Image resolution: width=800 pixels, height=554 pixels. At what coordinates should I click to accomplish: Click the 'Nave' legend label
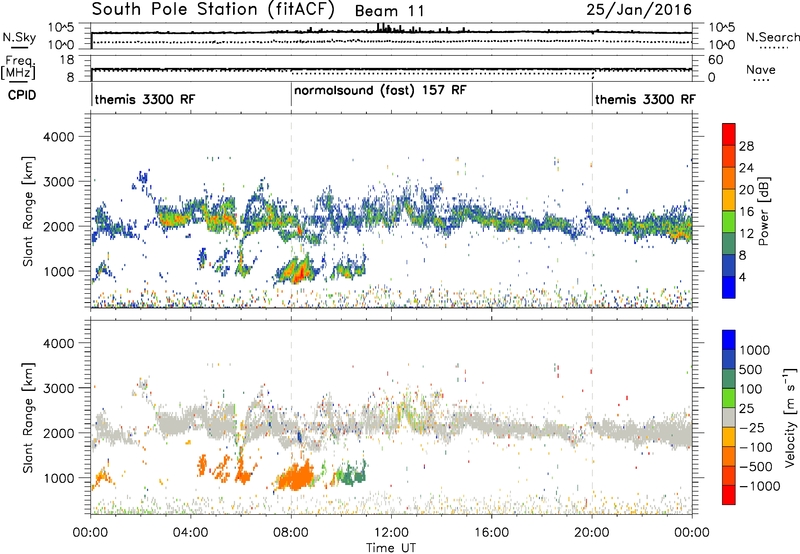pyautogui.click(x=760, y=69)
